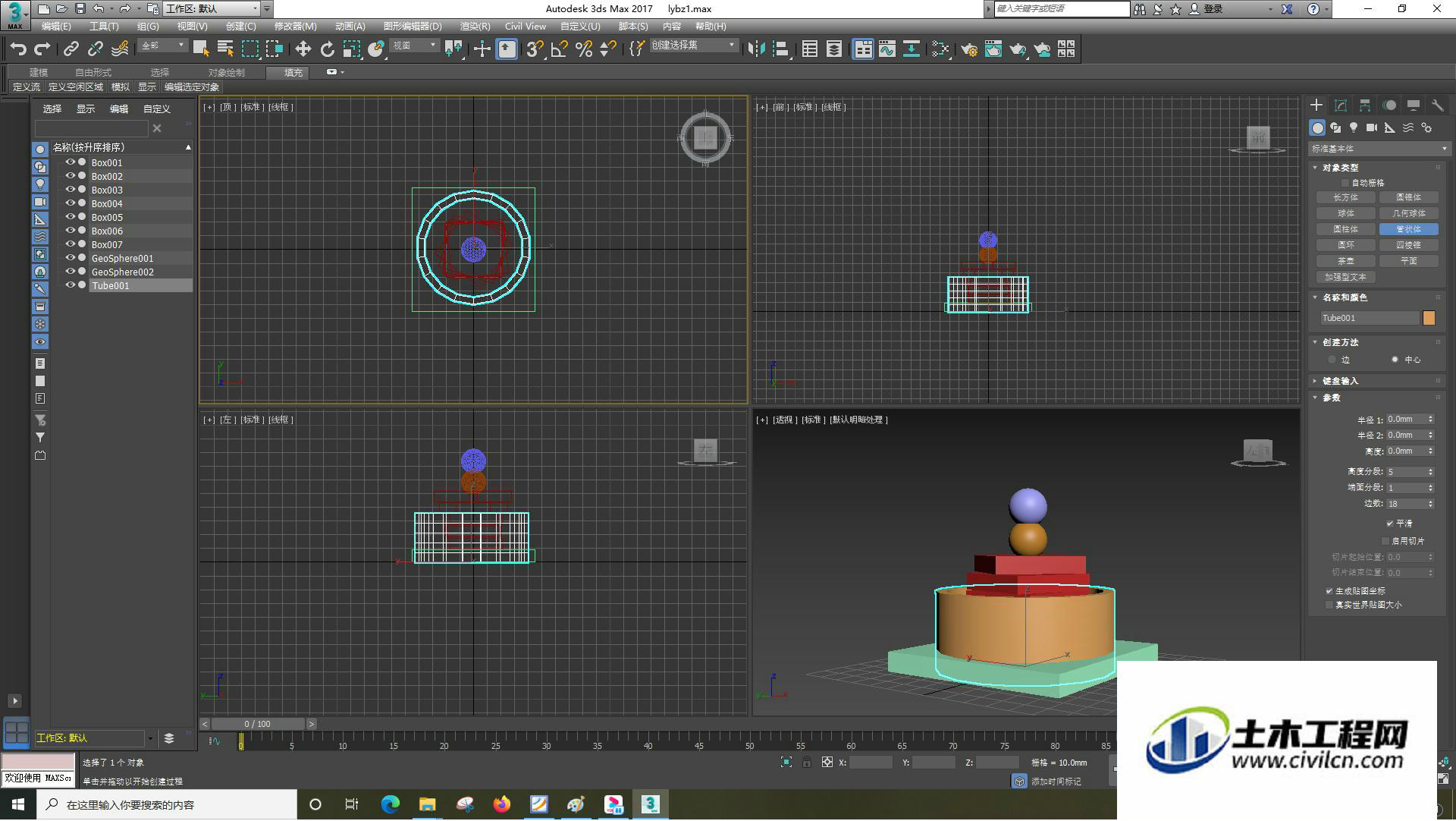Open the 标准基本体 category dropdown
The image size is (1456, 821).
click(1379, 149)
